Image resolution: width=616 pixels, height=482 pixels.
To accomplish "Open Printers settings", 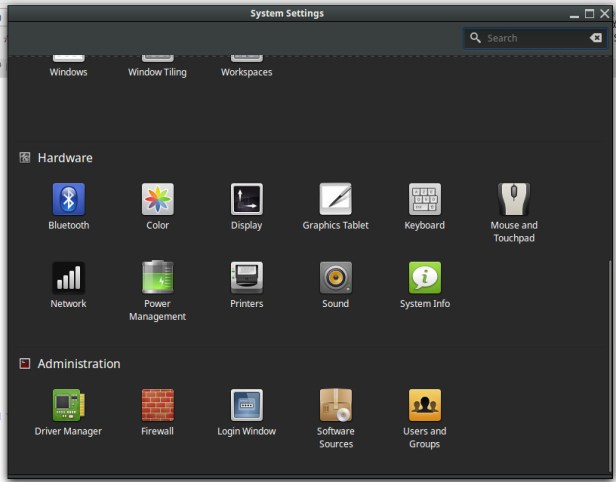I will point(246,277).
